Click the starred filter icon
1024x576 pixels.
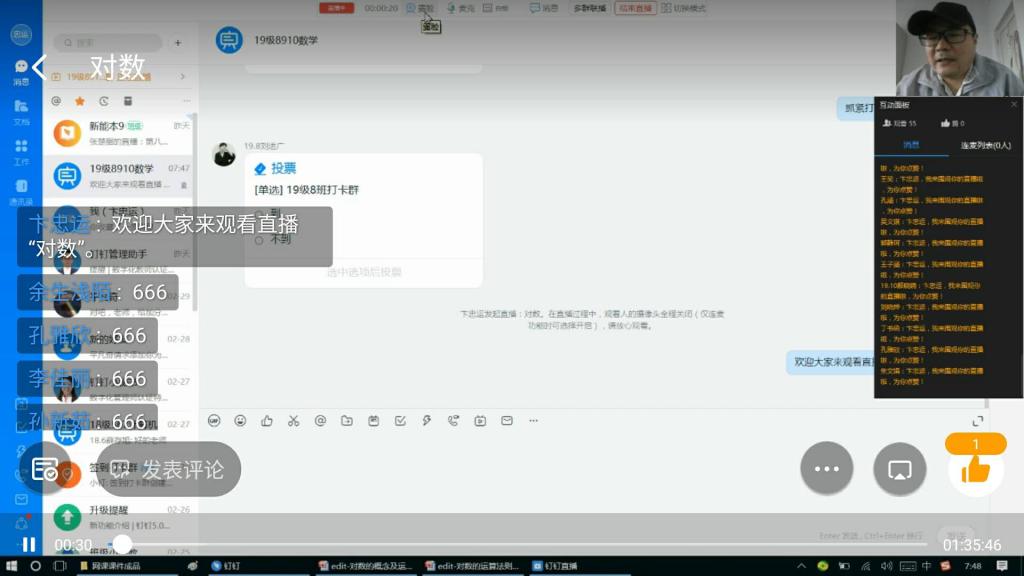click(x=80, y=101)
